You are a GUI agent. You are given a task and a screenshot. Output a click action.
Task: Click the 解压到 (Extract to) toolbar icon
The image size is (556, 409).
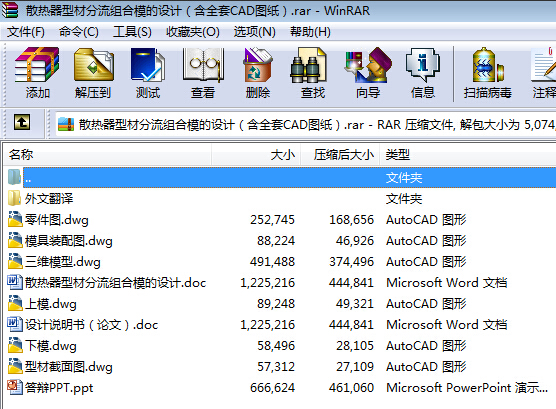pos(94,65)
